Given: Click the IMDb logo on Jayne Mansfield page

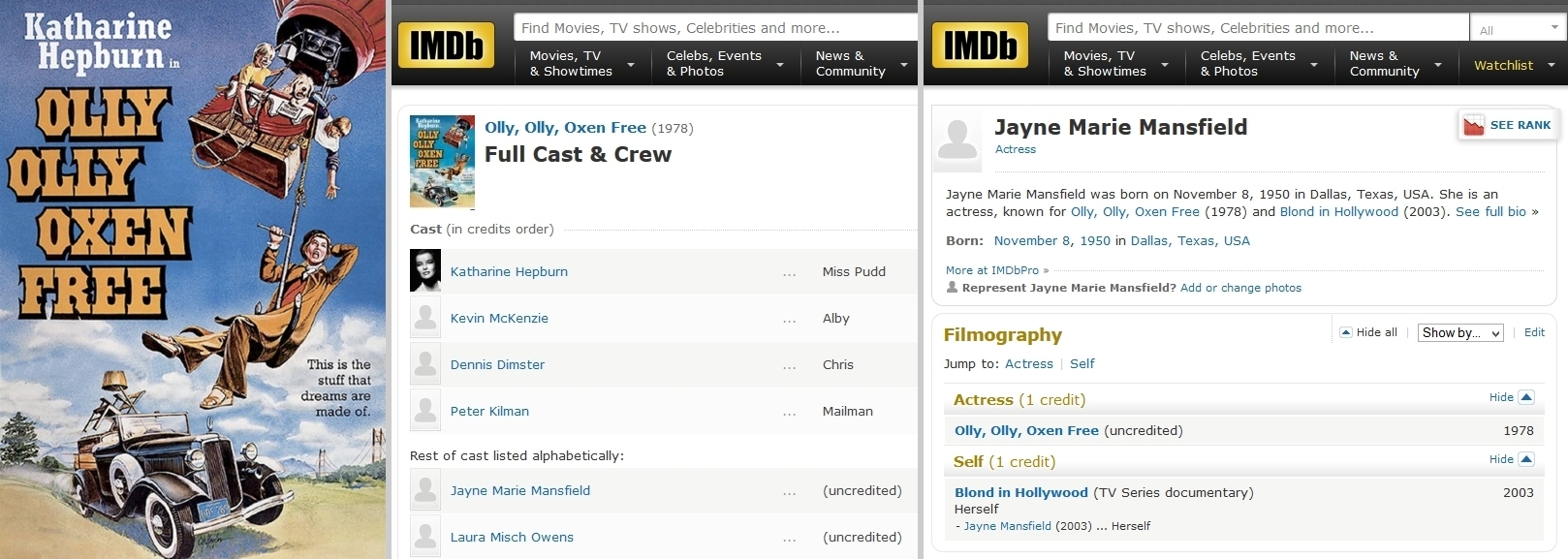Looking at the screenshot, I should tap(980, 46).
